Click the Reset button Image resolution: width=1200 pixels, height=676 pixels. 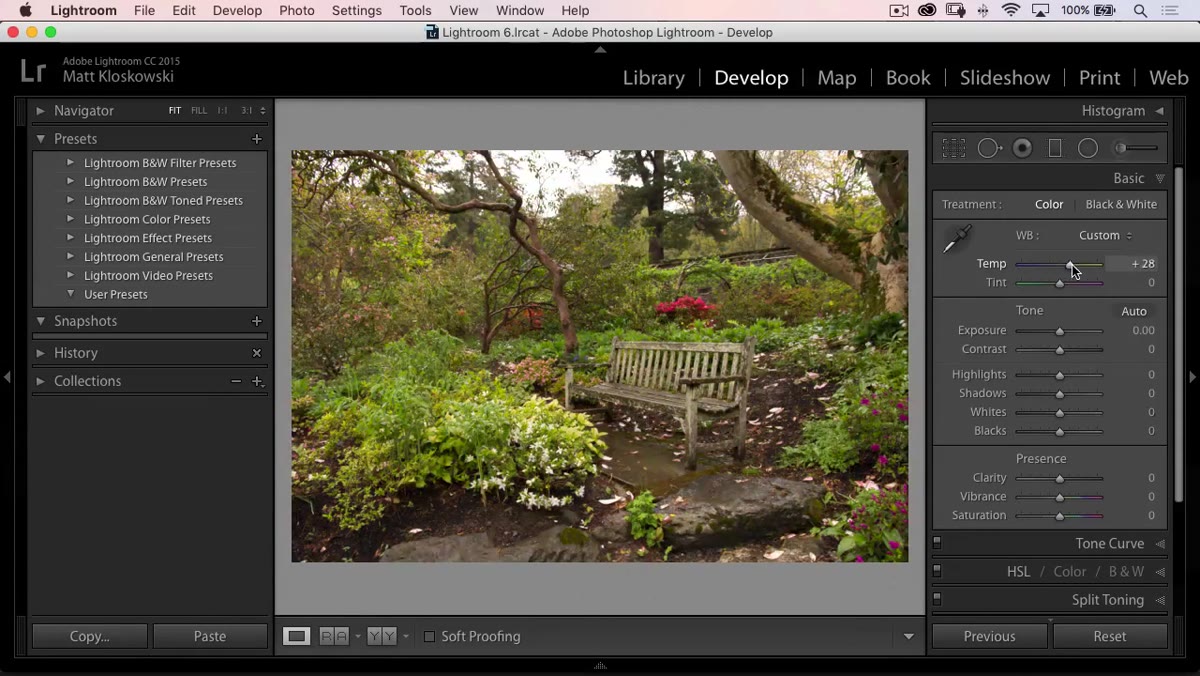tap(1110, 636)
